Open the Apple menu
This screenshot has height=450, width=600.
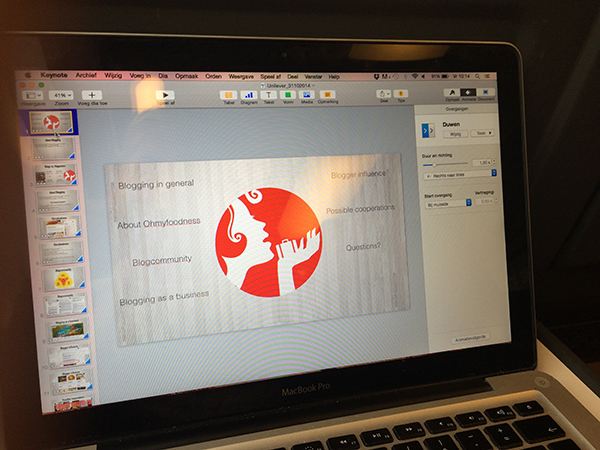28,75
